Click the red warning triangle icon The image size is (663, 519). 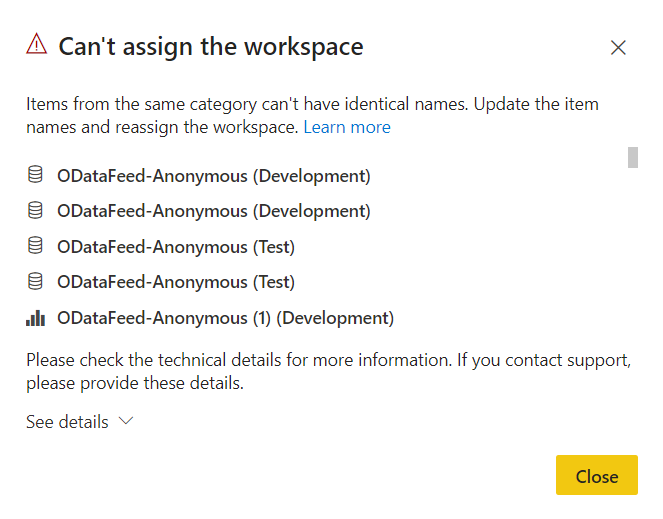coord(37,44)
